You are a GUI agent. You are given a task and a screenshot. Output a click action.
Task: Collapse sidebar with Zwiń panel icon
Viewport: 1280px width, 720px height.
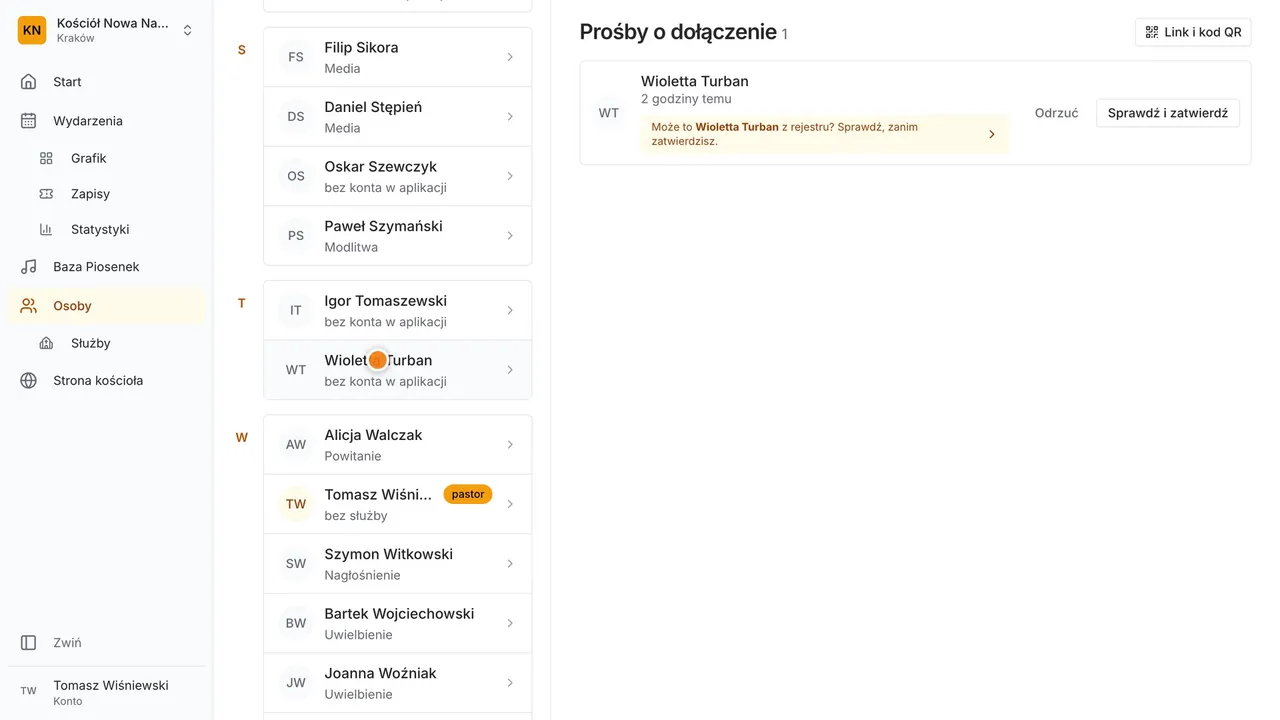tap(29, 643)
